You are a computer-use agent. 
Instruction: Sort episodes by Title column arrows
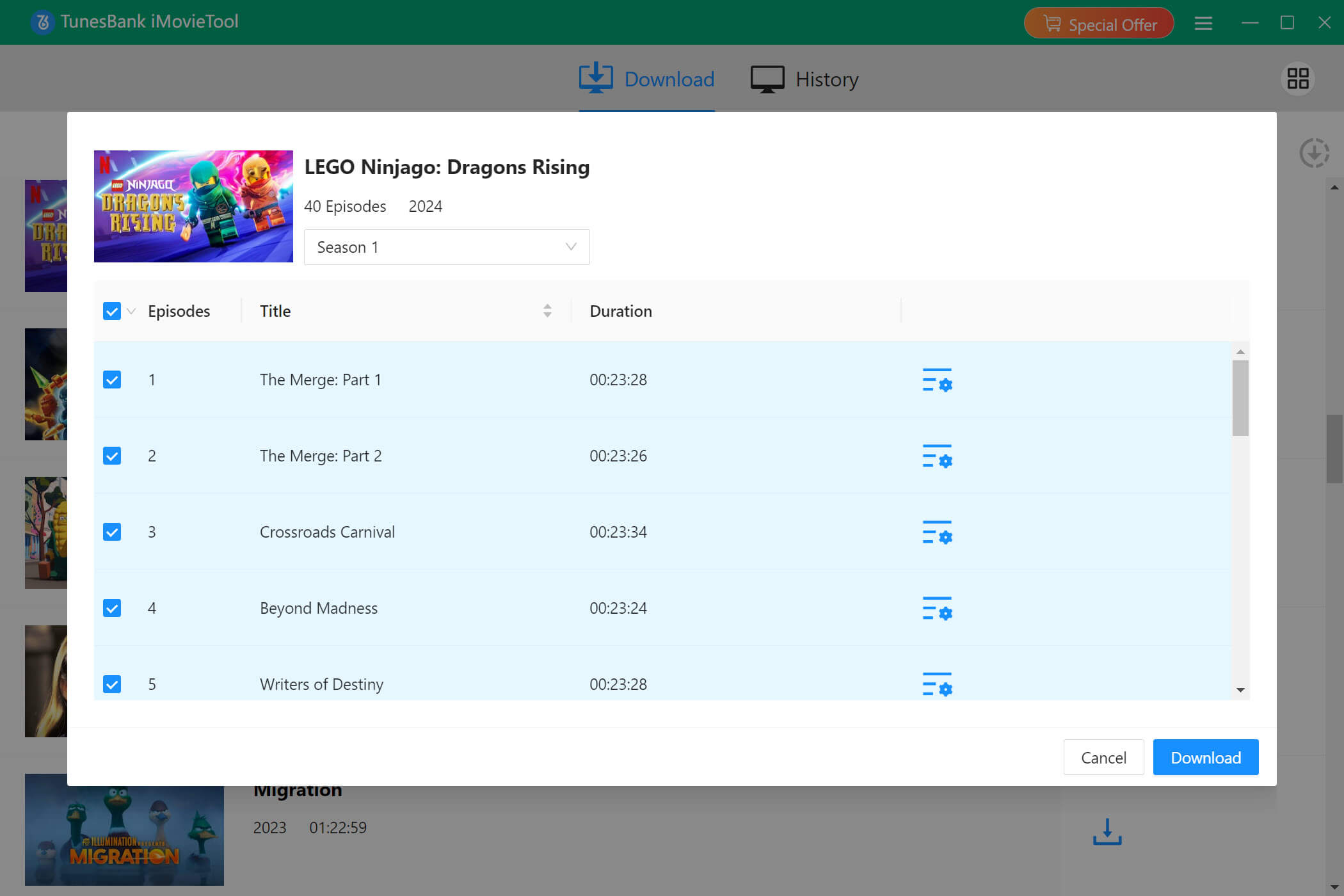(547, 311)
